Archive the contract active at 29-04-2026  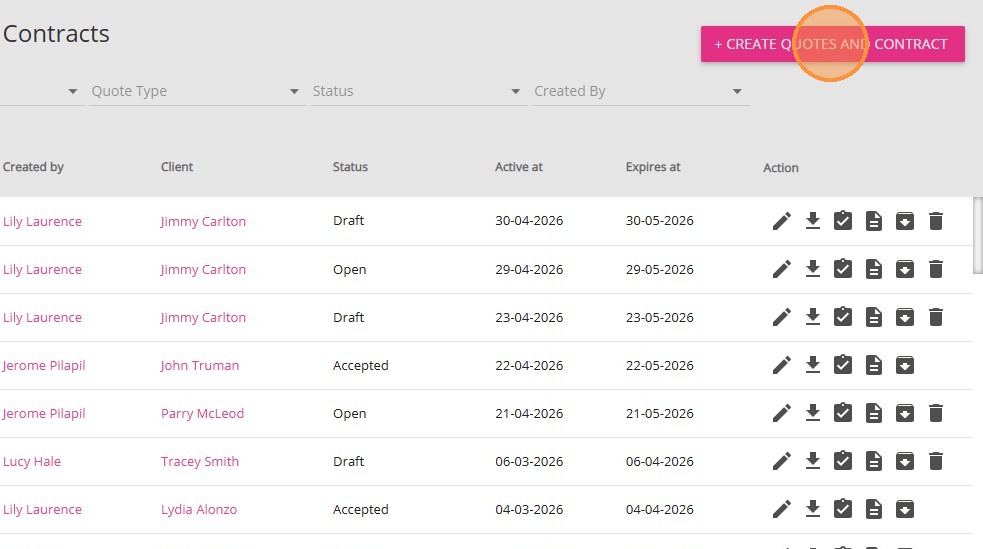[905, 269]
